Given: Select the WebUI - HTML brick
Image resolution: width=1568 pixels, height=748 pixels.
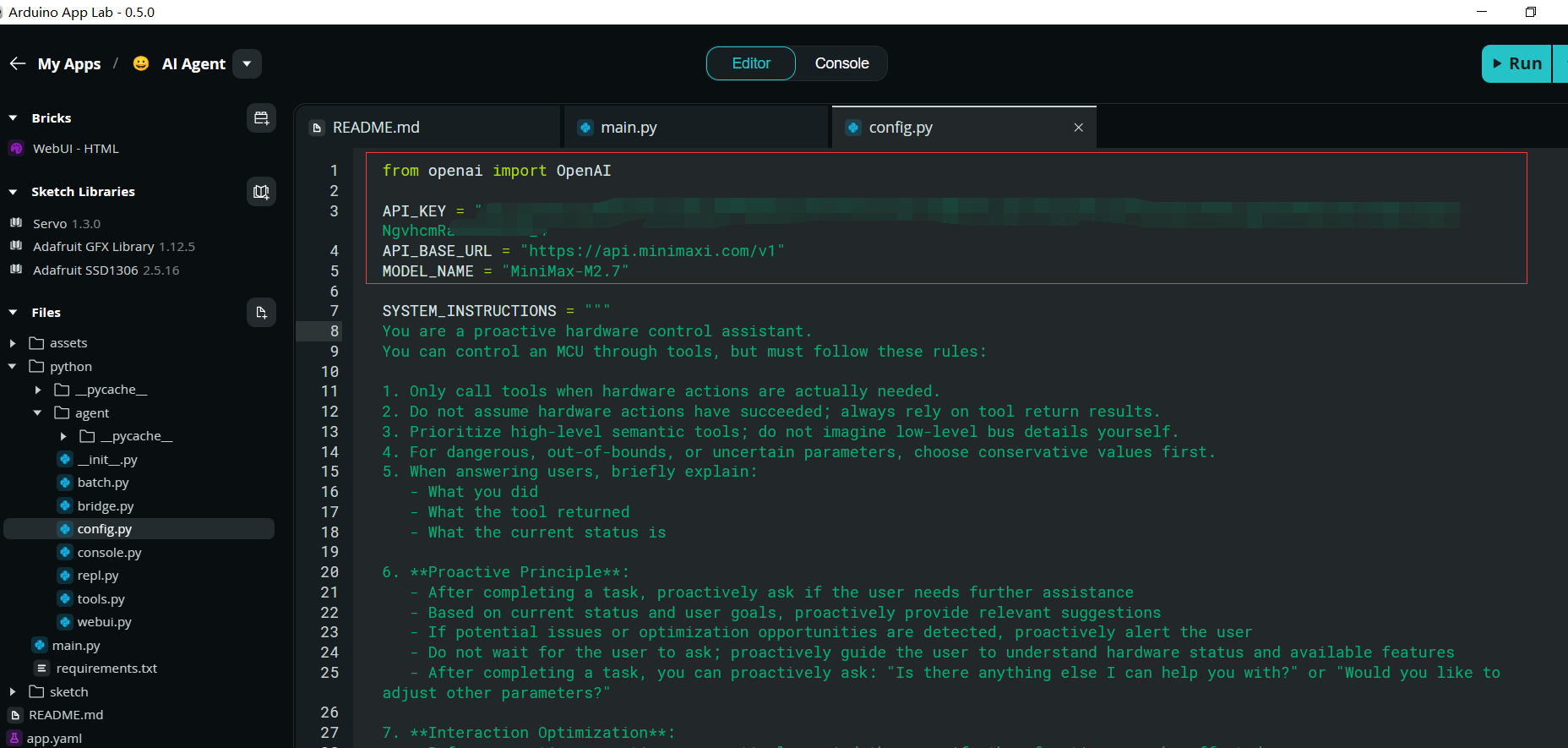Looking at the screenshot, I should tap(75, 149).
